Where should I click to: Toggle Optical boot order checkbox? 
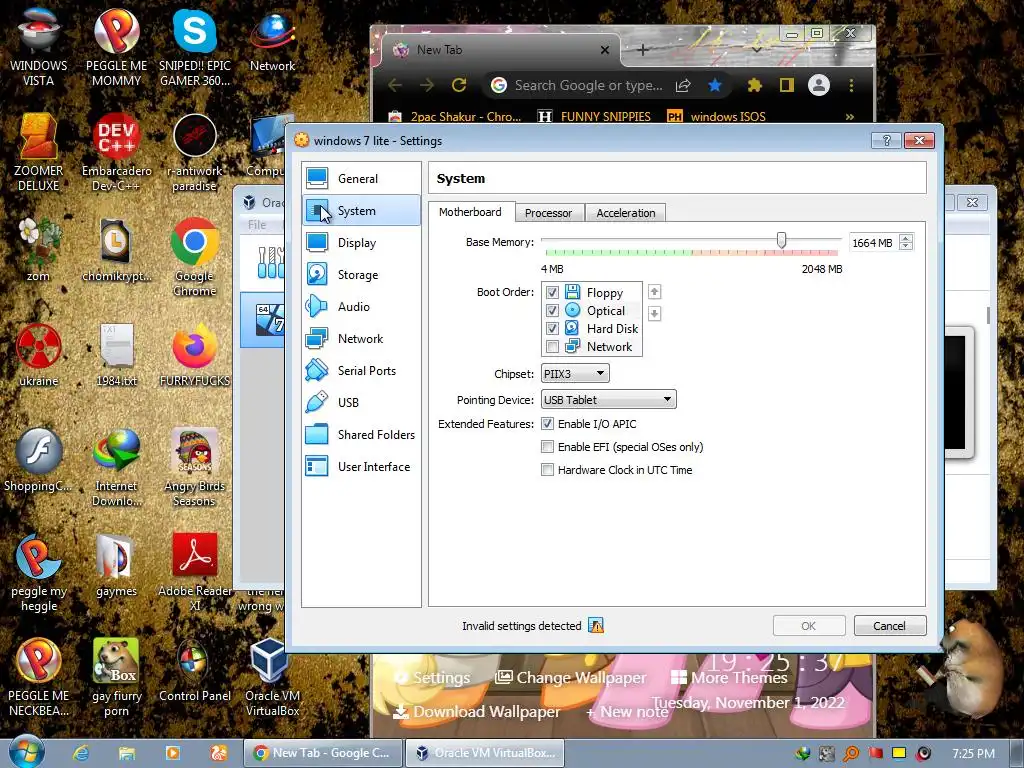pos(552,310)
